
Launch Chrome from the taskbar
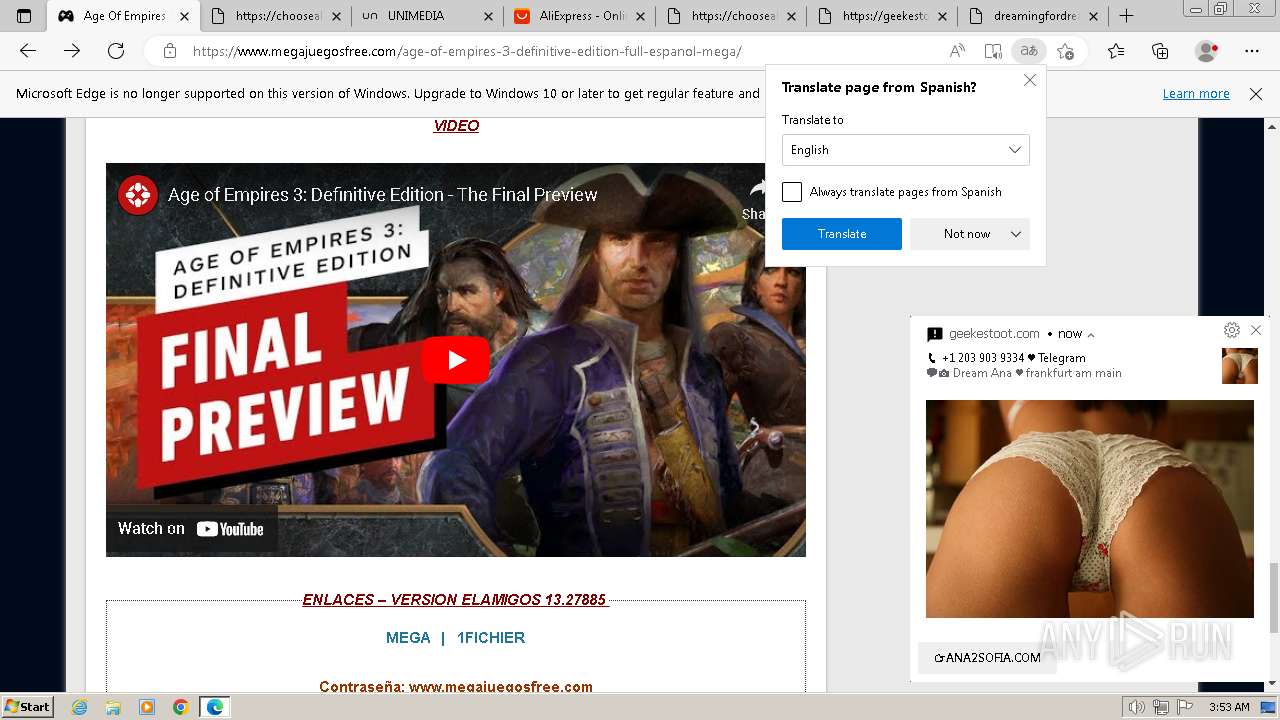(x=181, y=707)
